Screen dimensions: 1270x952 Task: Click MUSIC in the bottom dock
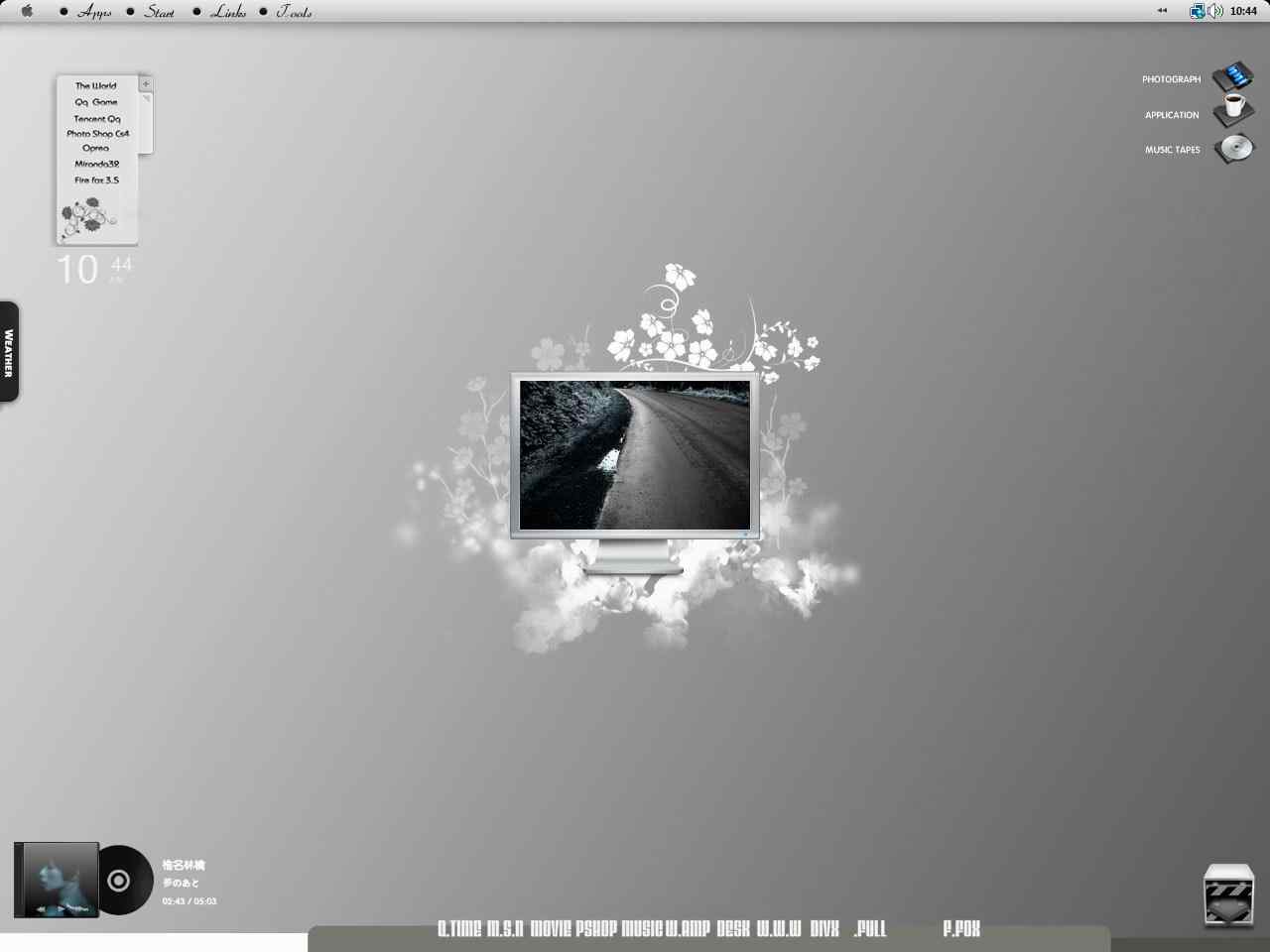click(642, 929)
